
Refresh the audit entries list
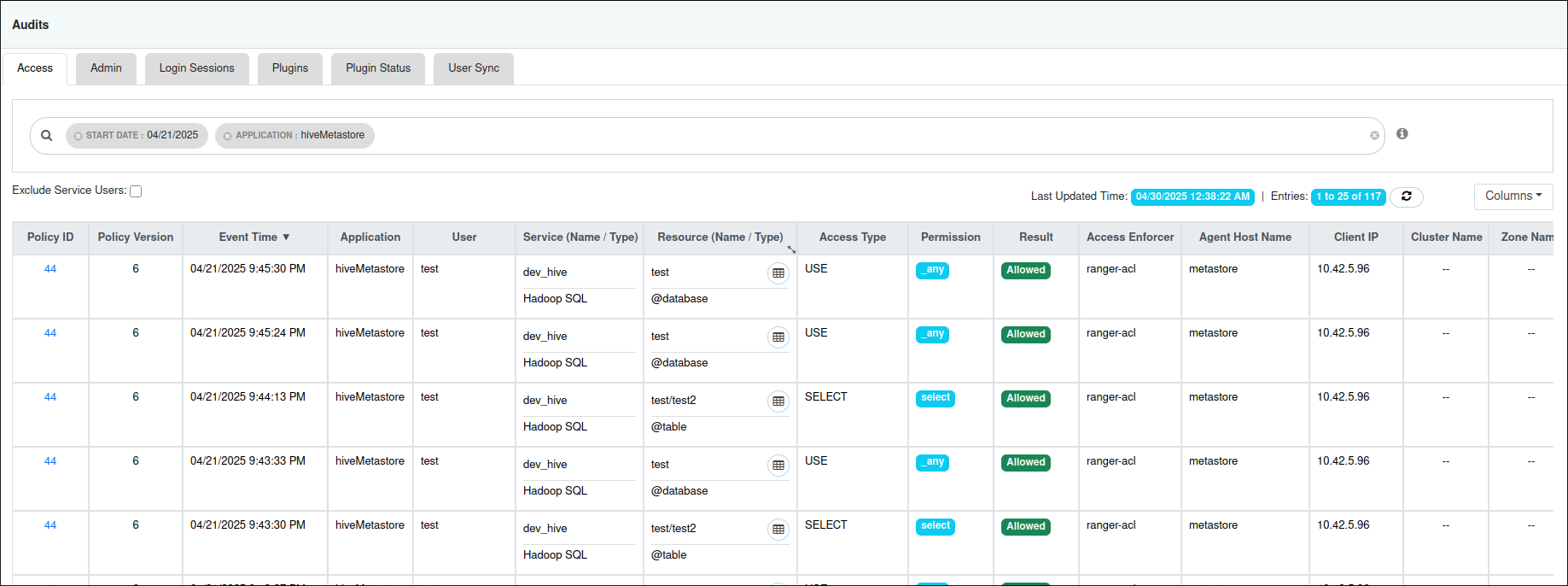pyautogui.click(x=1406, y=196)
